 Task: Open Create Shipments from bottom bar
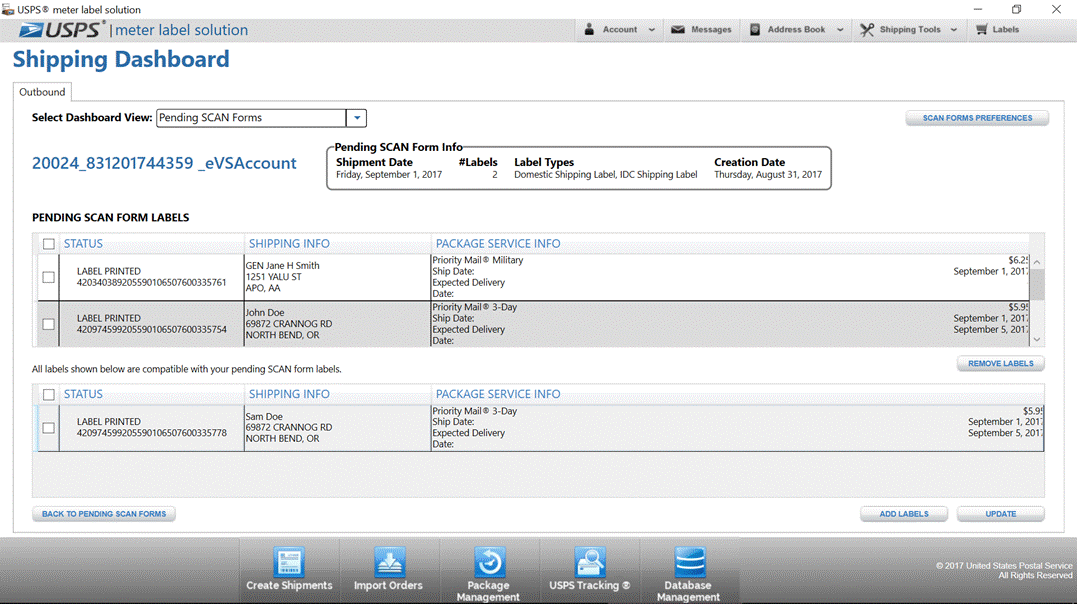click(289, 569)
